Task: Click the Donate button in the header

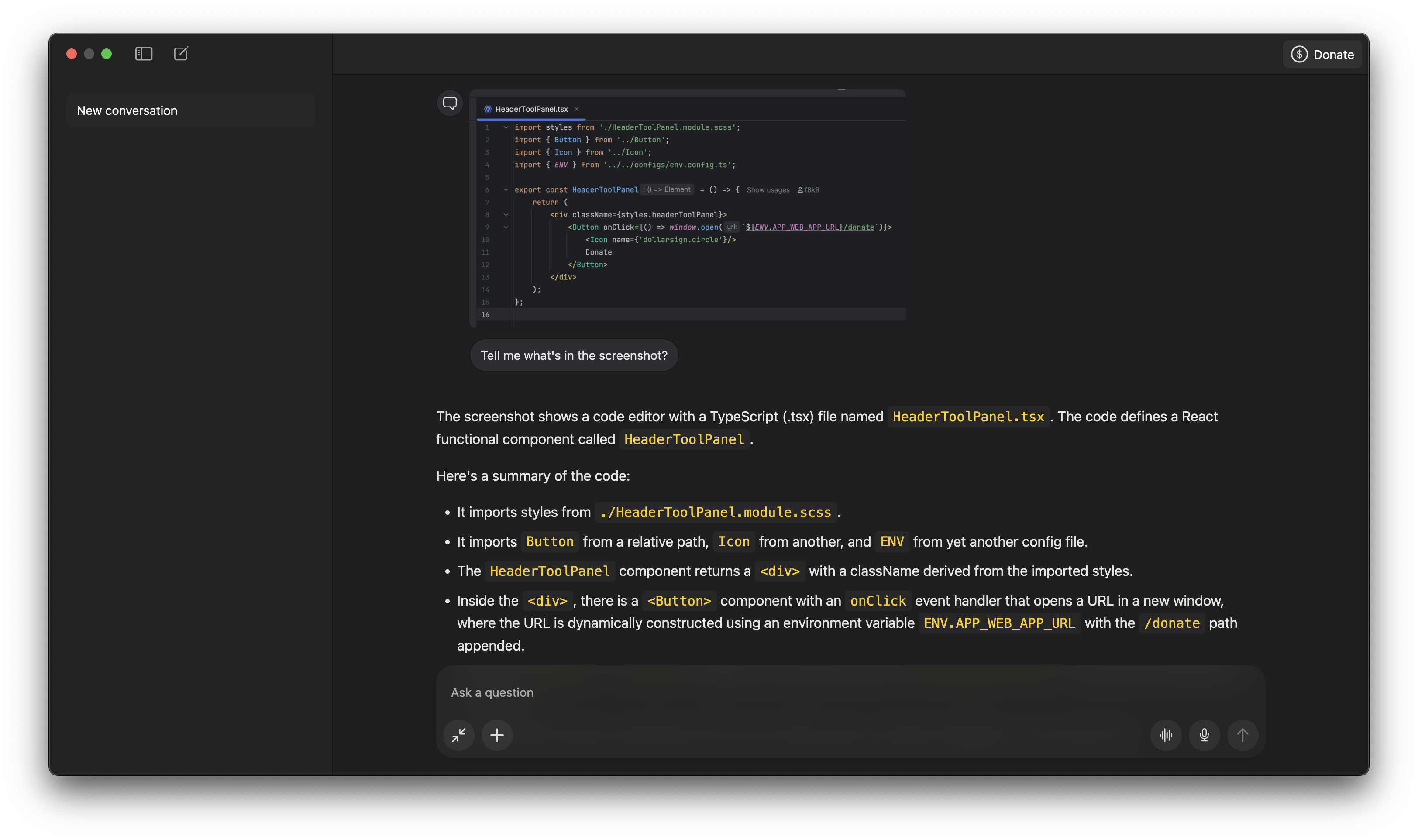Action: coord(1322,54)
